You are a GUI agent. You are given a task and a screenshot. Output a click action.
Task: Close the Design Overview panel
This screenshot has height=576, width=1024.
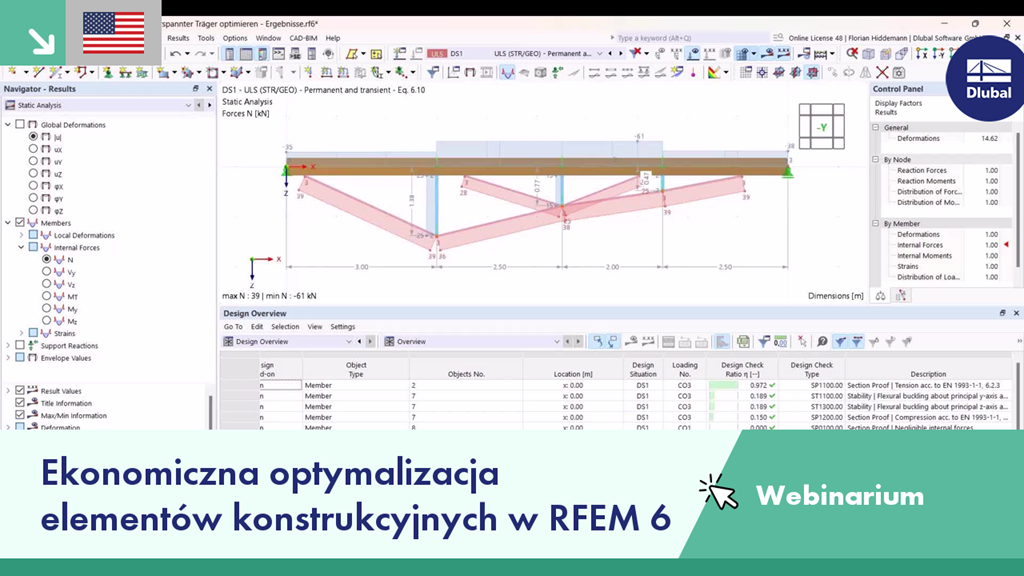tap(1016, 313)
